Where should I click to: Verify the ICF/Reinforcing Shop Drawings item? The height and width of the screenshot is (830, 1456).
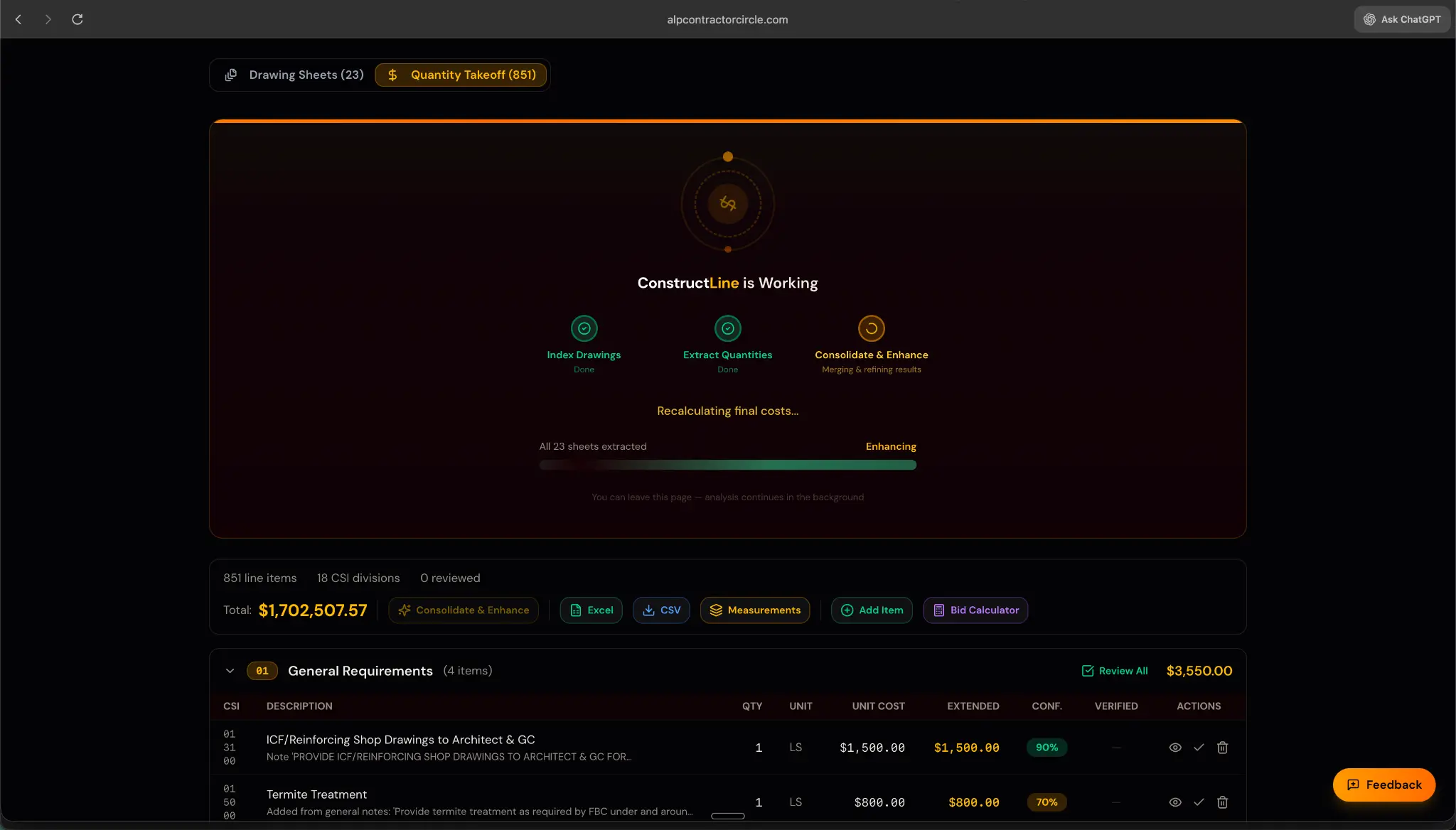[1199, 748]
